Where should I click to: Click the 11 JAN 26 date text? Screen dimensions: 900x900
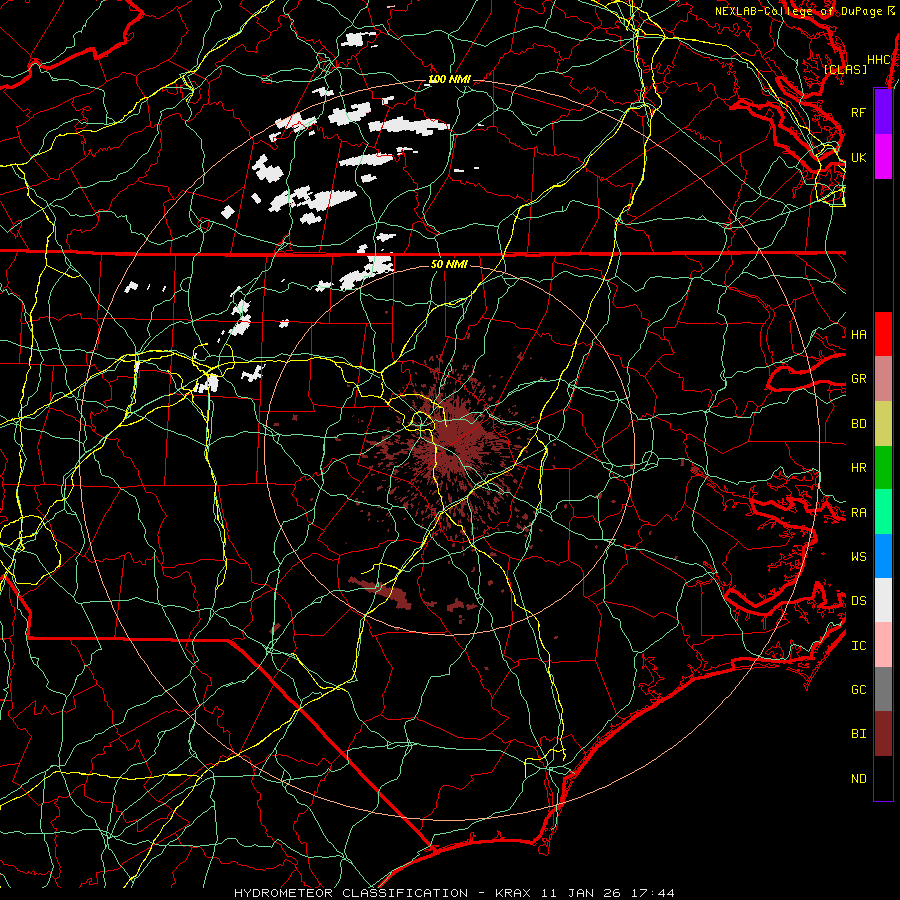coord(581,893)
